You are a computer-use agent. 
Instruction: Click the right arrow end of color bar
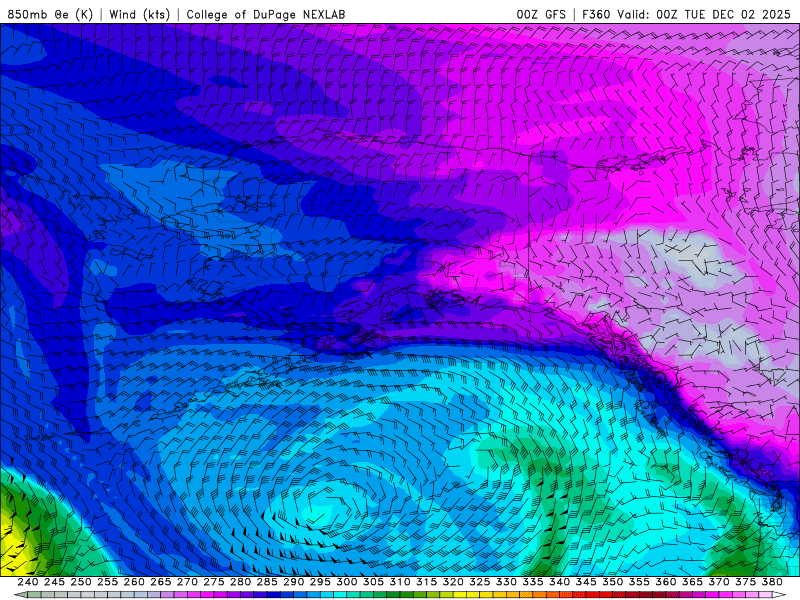(780, 595)
